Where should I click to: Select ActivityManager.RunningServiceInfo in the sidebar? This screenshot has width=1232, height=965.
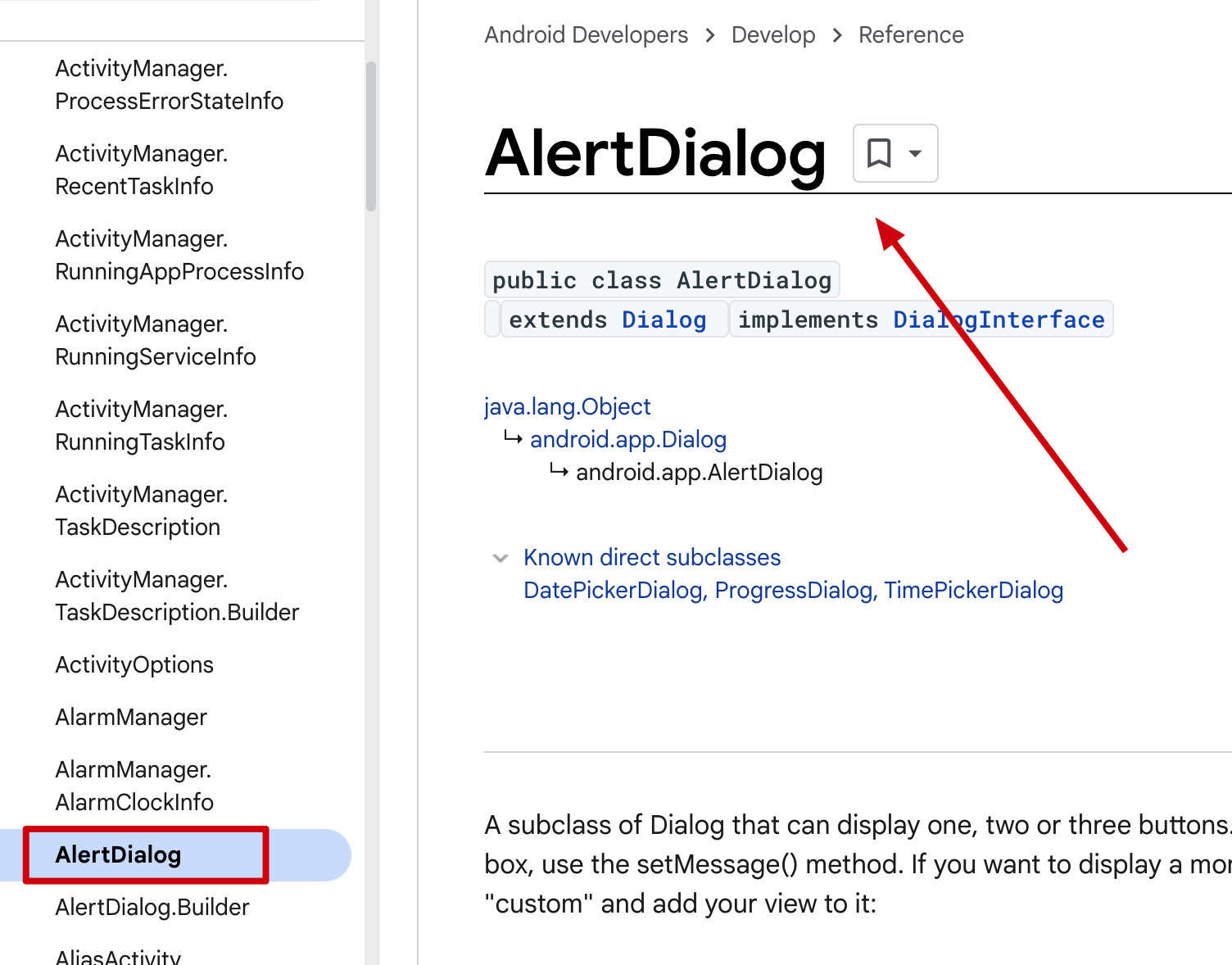pos(156,340)
